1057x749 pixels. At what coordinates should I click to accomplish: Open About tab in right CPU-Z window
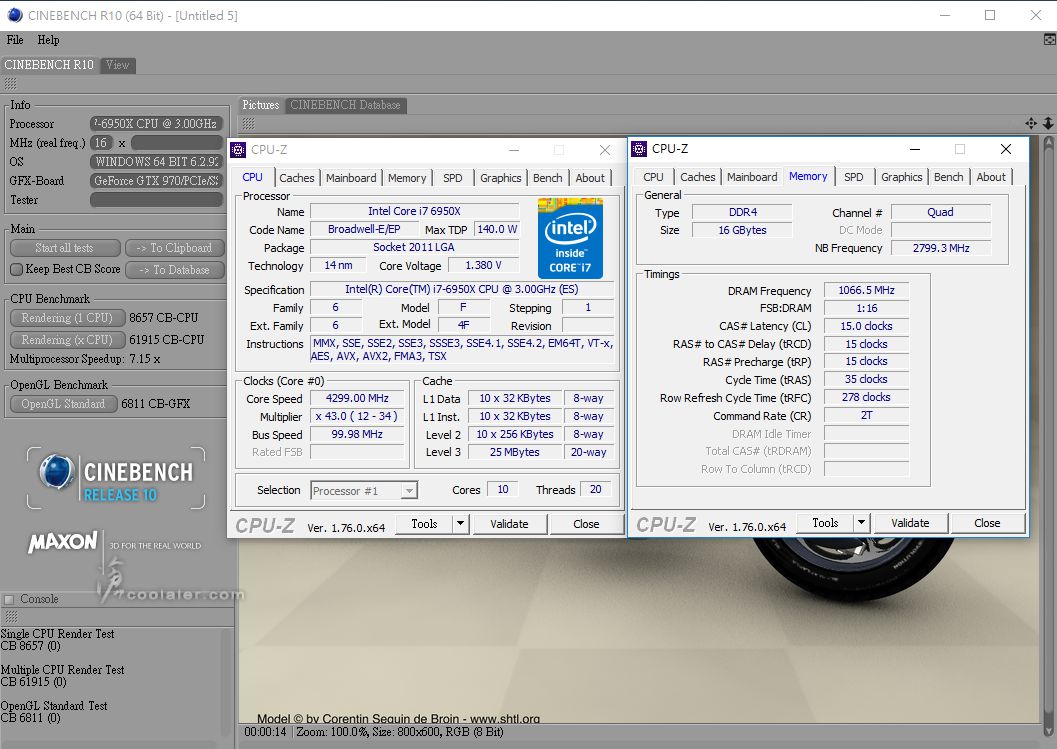(991, 177)
